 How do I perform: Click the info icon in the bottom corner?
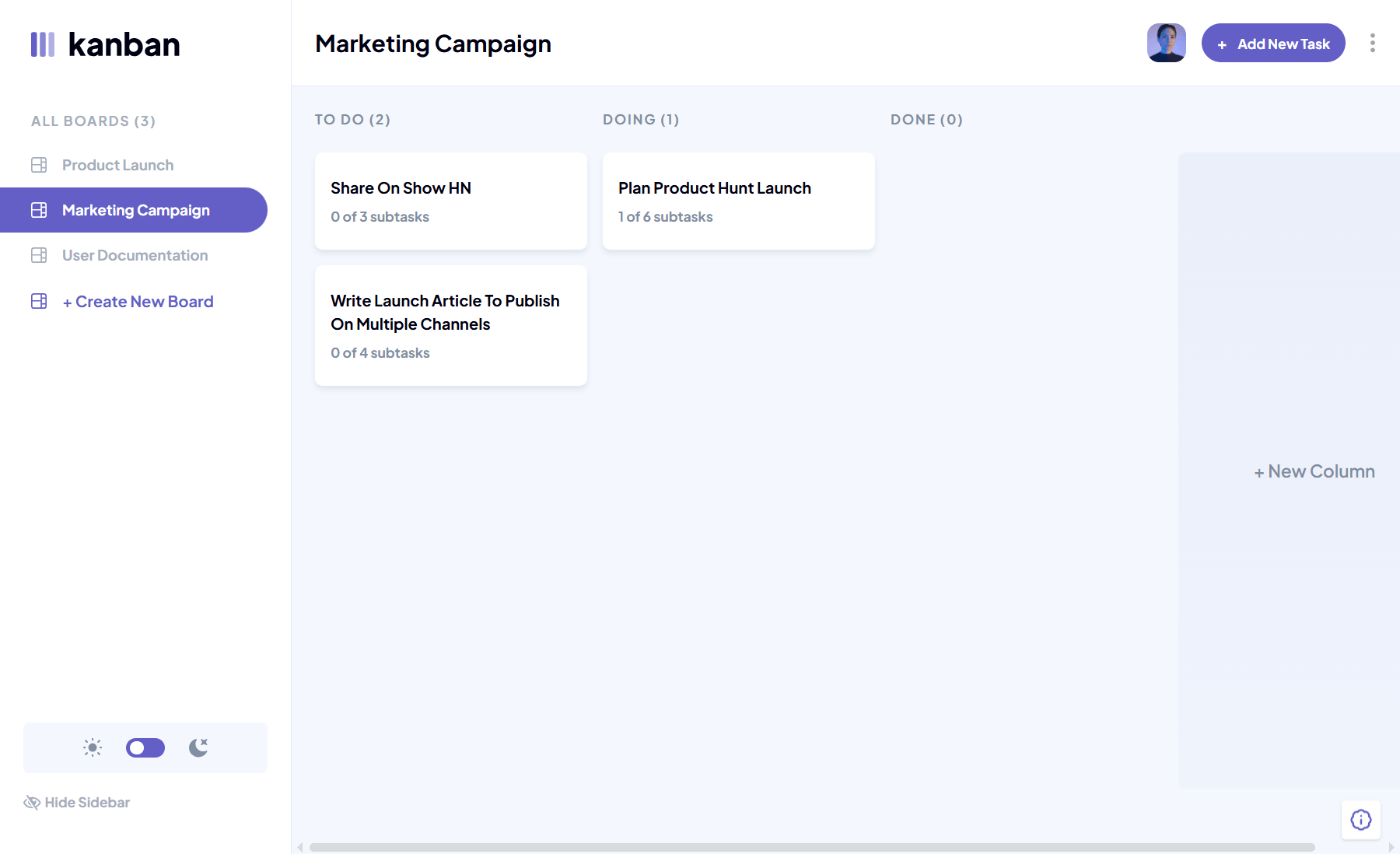1360,820
